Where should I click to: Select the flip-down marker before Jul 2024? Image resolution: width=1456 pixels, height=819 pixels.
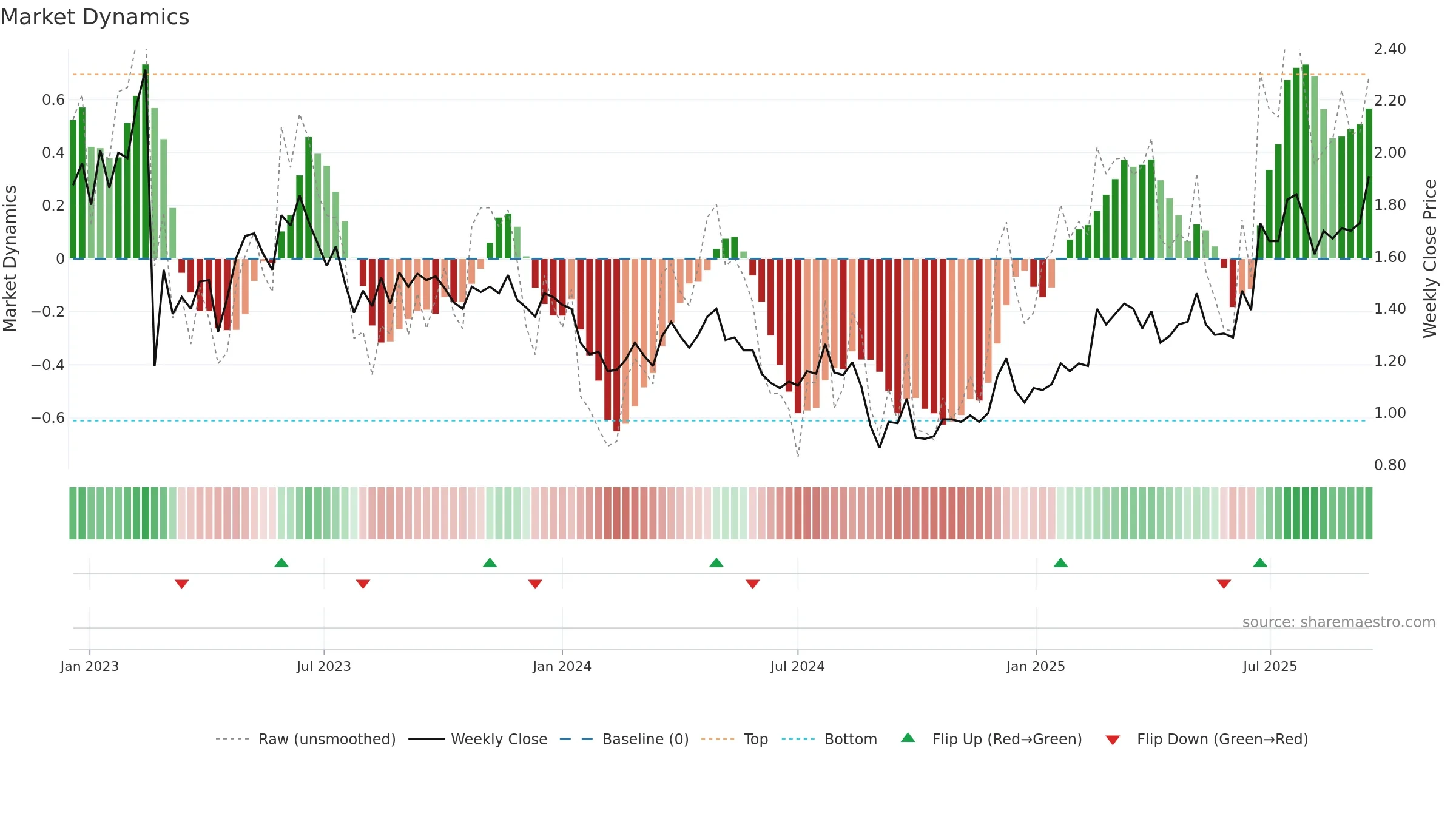pyautogui.click(x=753, y=584)
